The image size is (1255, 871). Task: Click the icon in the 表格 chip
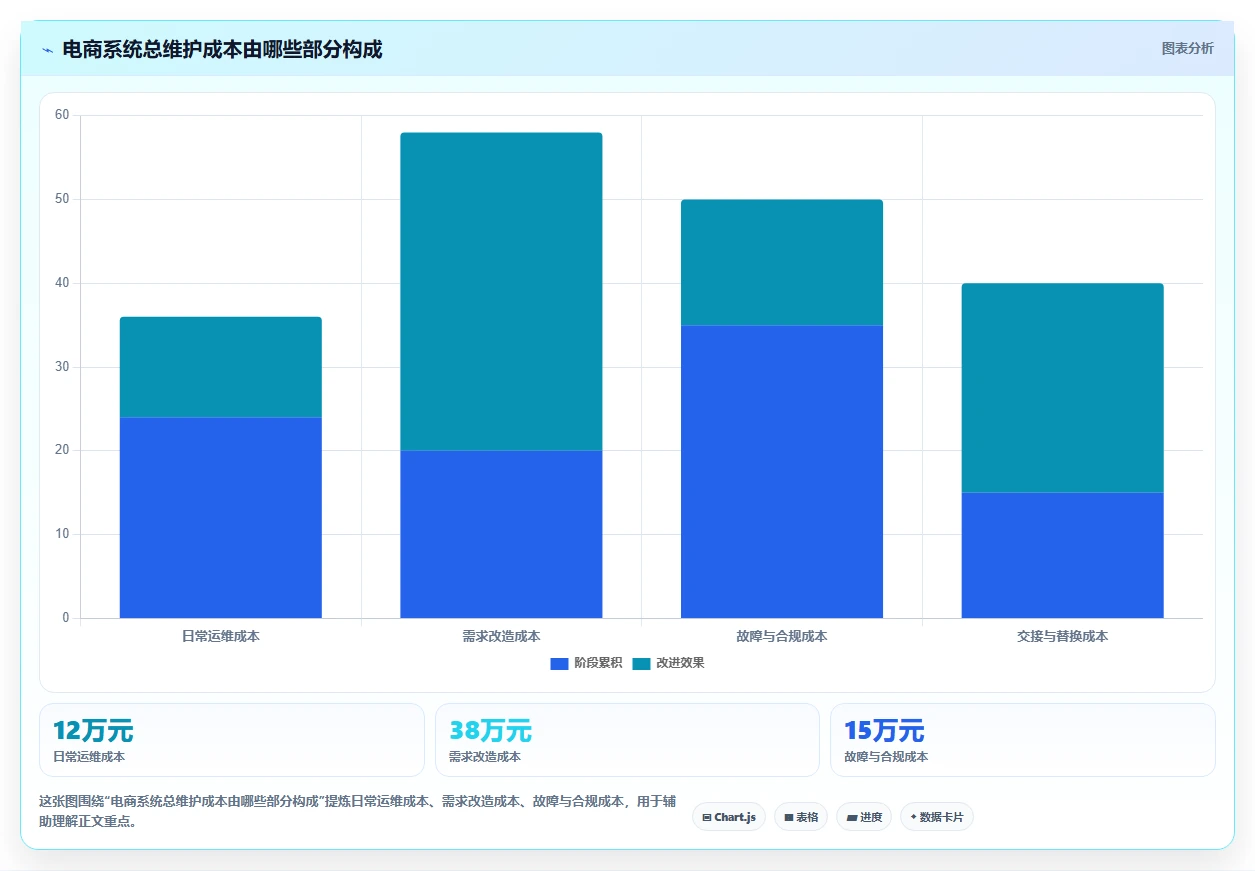point(789,817)
